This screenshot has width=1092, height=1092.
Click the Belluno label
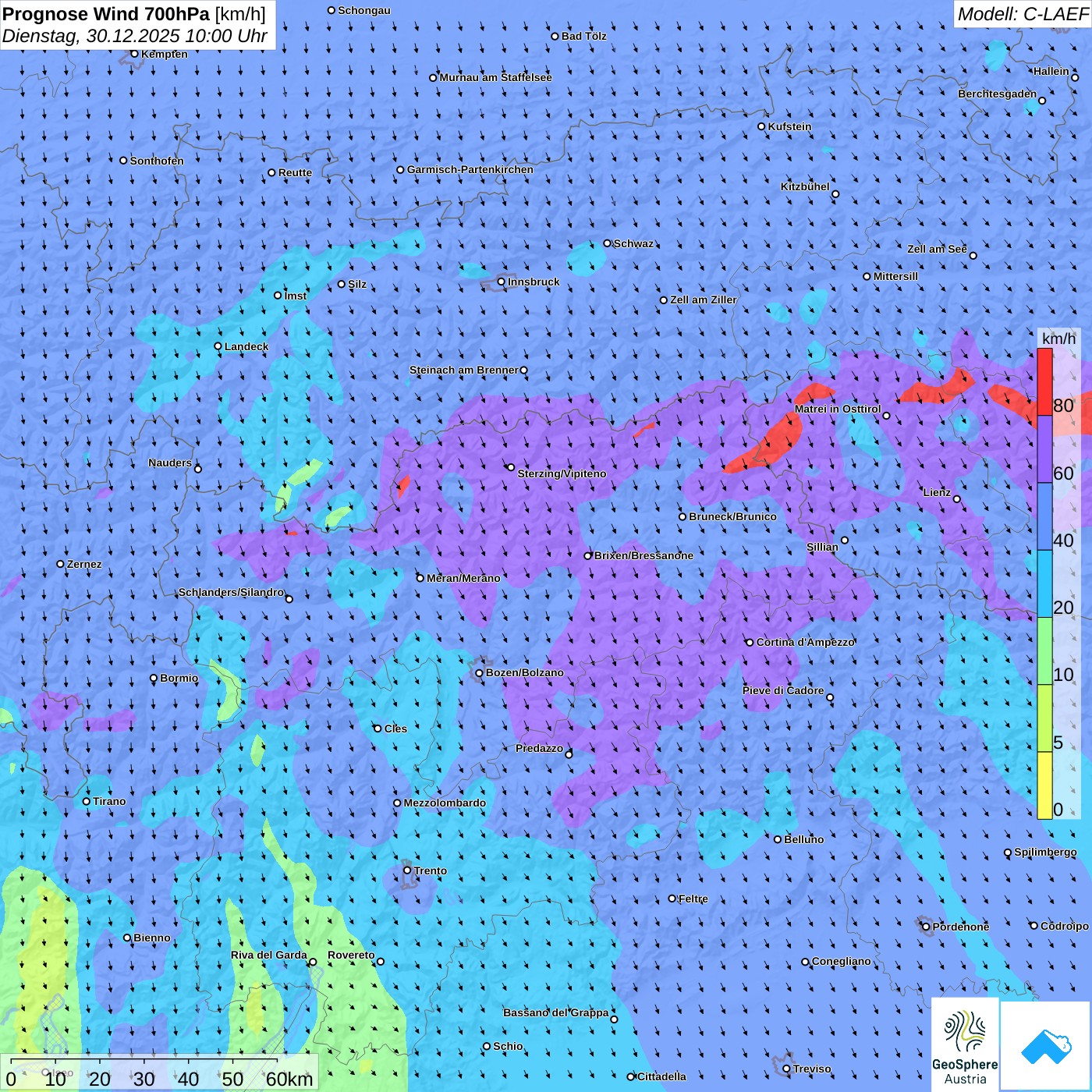pos(804,839)
